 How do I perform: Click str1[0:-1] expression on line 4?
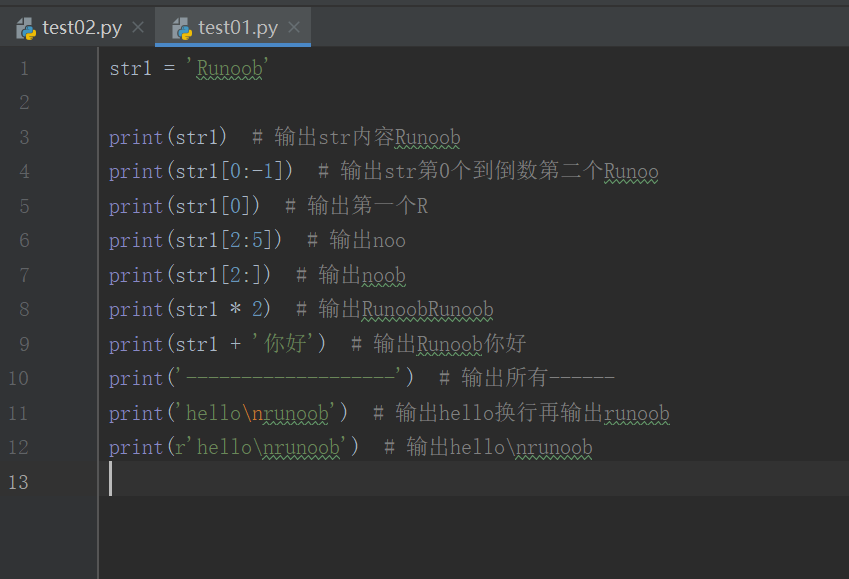coord(225,171)
